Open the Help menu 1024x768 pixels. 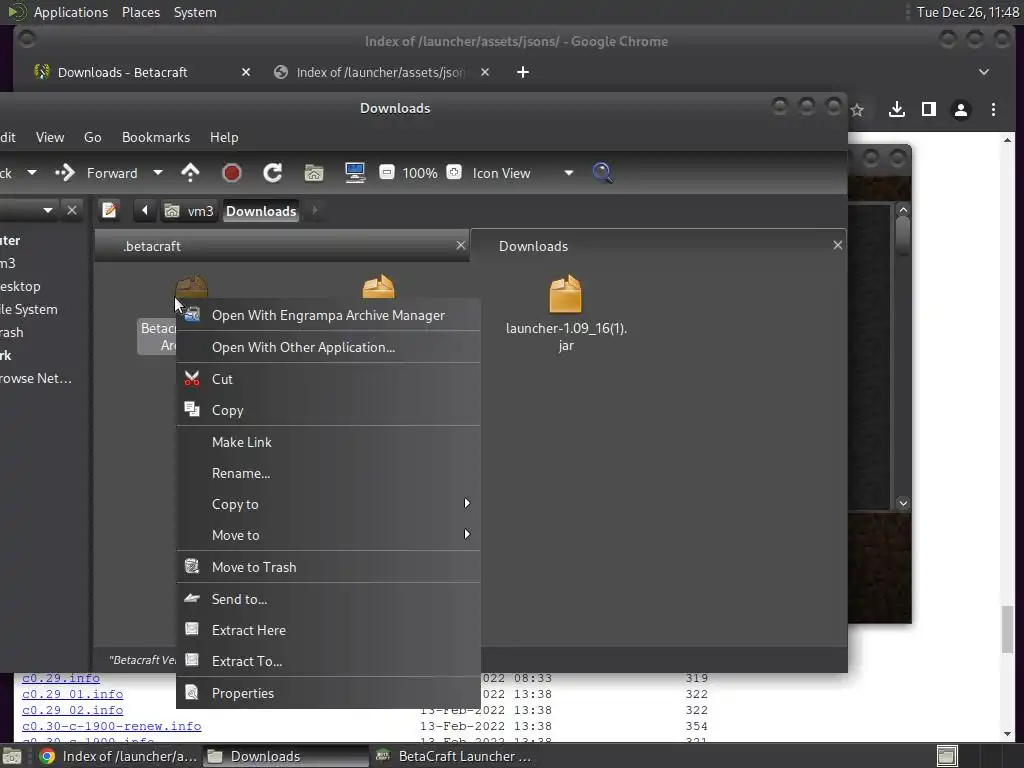coord(224,137)
